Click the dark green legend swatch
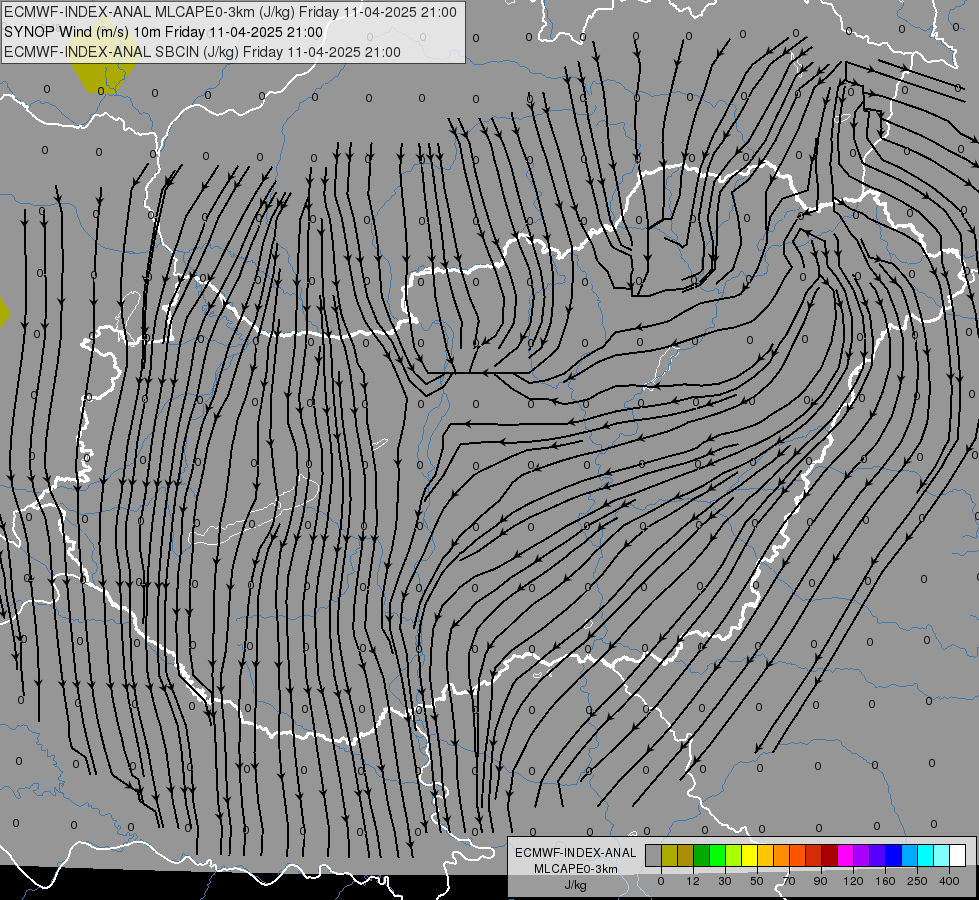Screen dimensions: 979x900 (x=701, y=856)
